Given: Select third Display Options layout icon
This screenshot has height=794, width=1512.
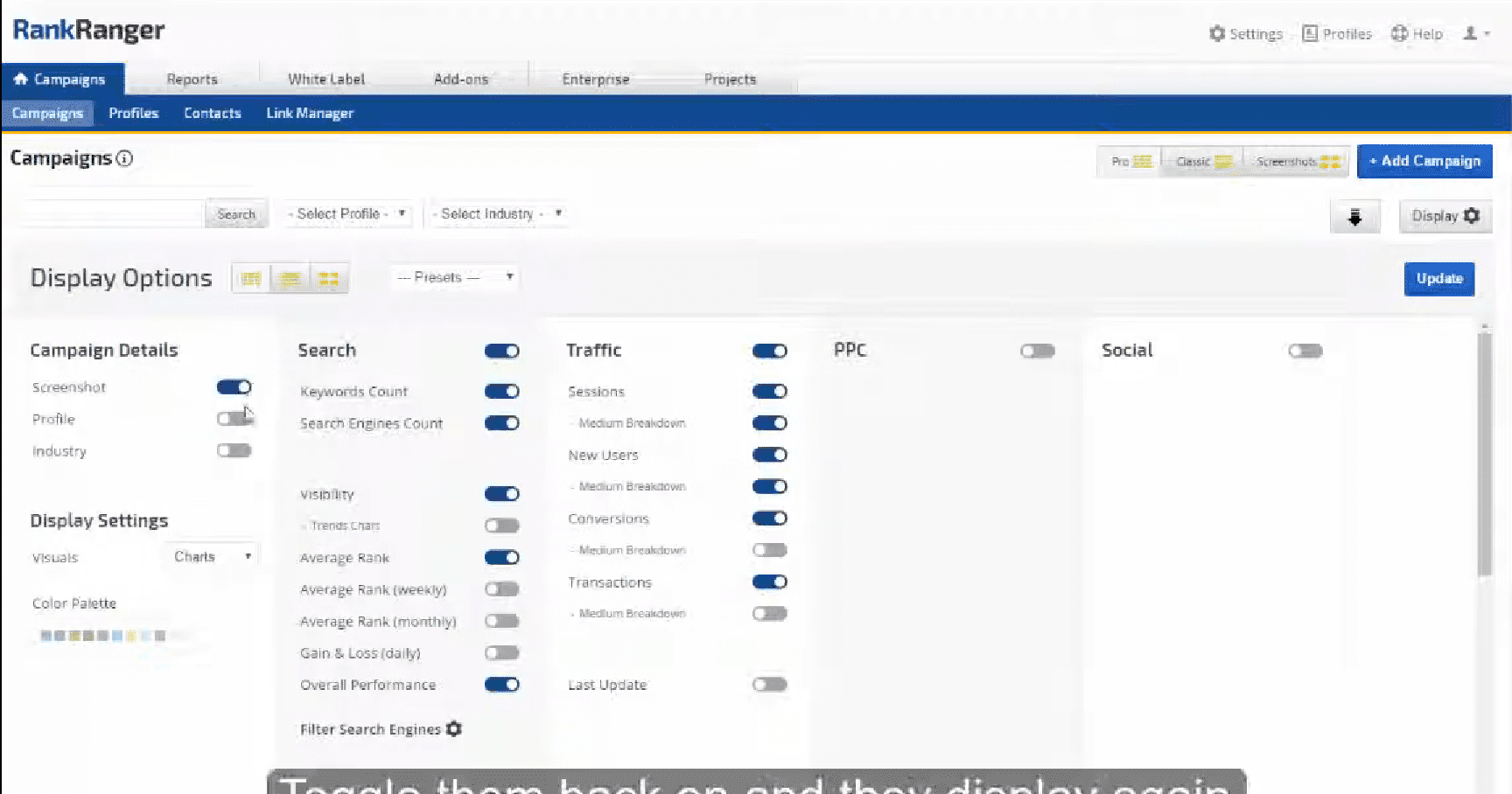Looking at the screenshot, I should 328,278.
